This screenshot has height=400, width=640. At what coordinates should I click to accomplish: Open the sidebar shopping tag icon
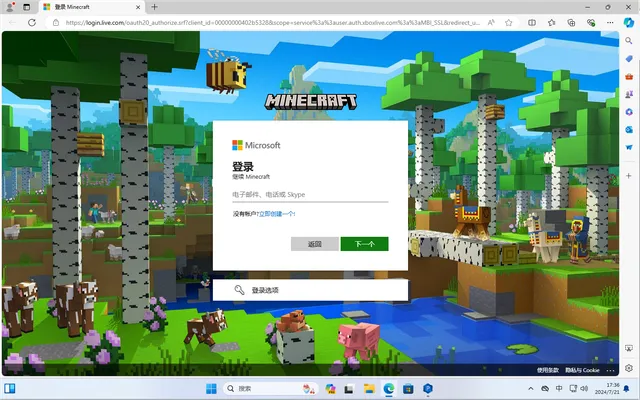tap(629, 59)
